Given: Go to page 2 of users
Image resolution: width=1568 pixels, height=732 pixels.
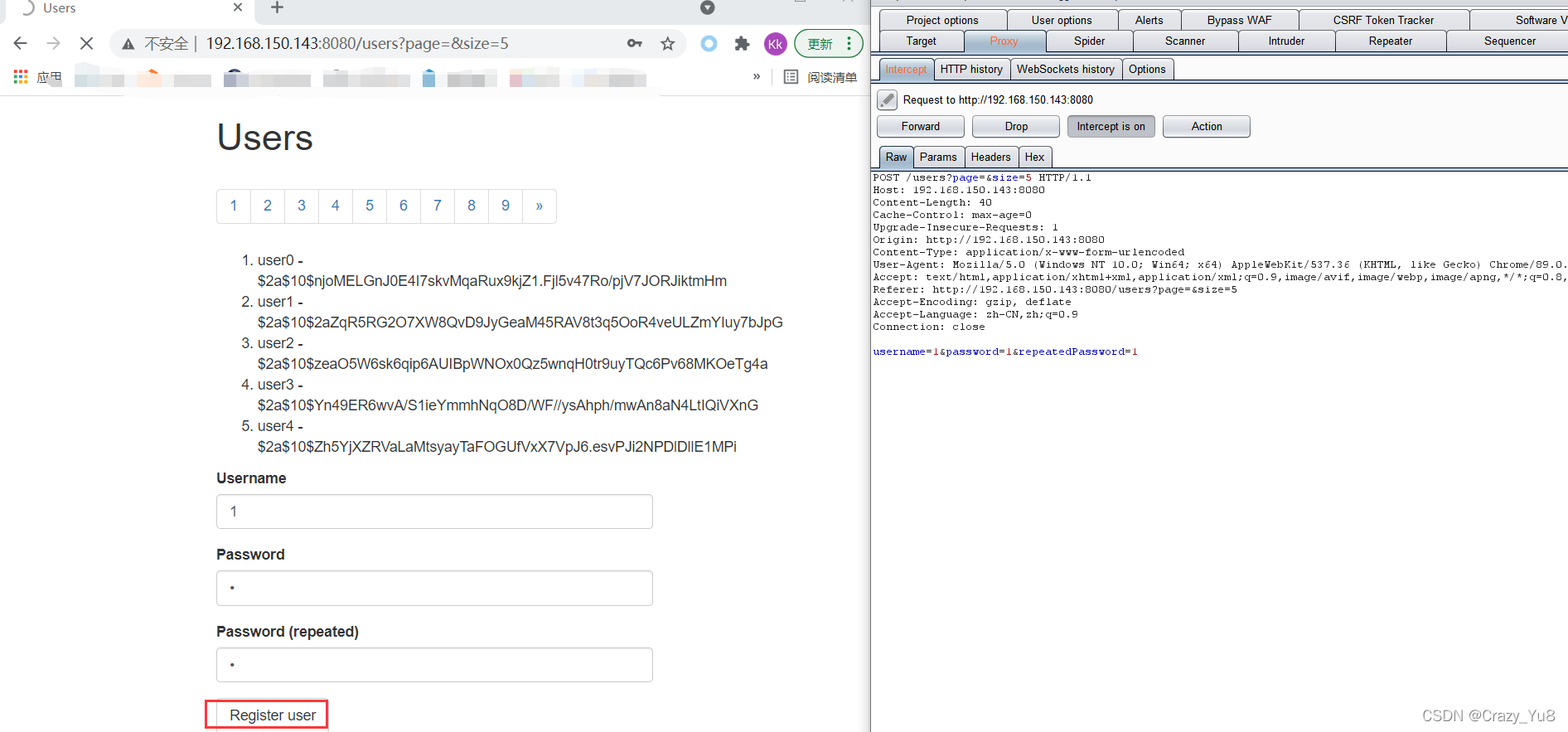Looking at the screenshot, I should pos(268,206).
